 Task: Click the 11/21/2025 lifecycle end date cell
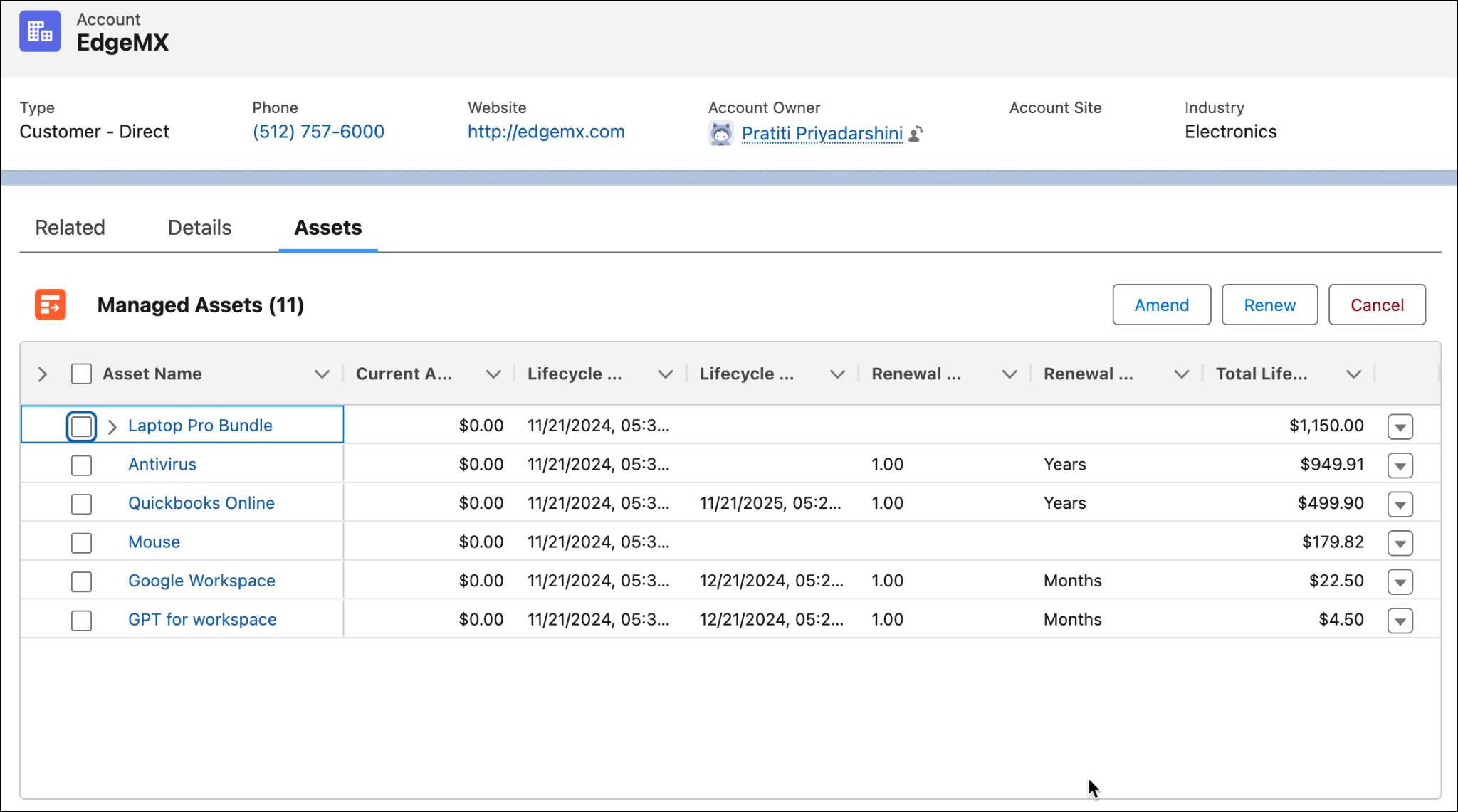point(770,503)
